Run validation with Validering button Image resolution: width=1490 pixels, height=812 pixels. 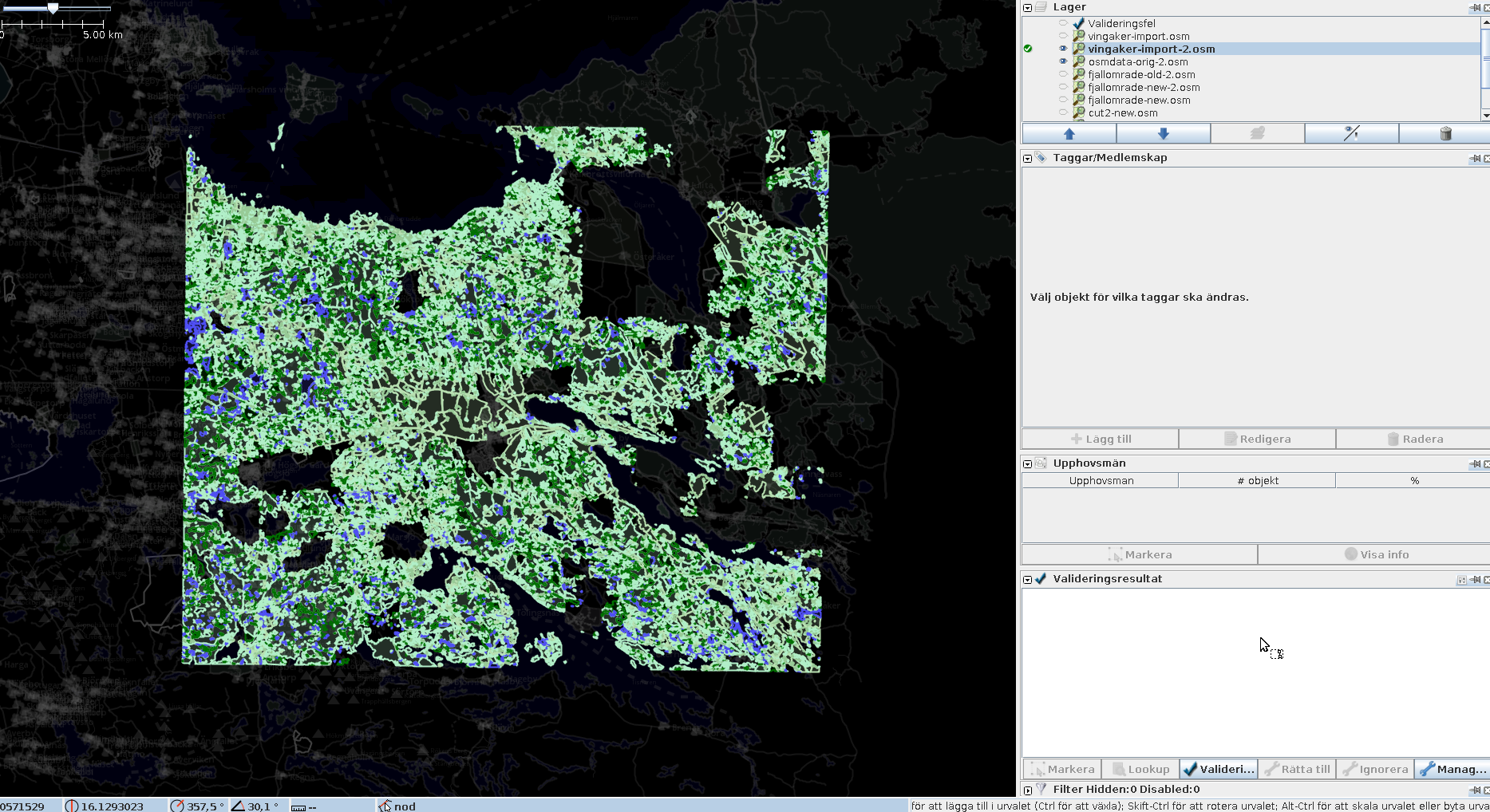(x=1218, y=769)
